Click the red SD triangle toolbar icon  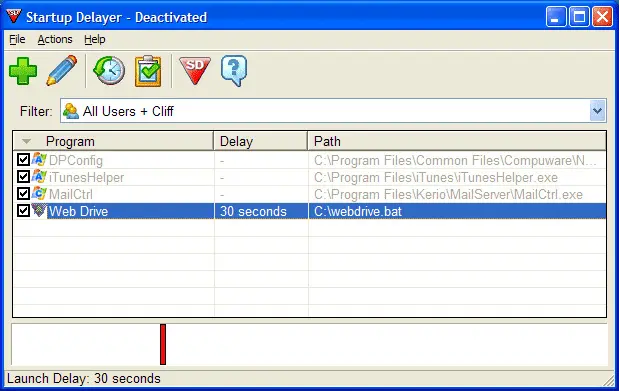tap(195, 70)
